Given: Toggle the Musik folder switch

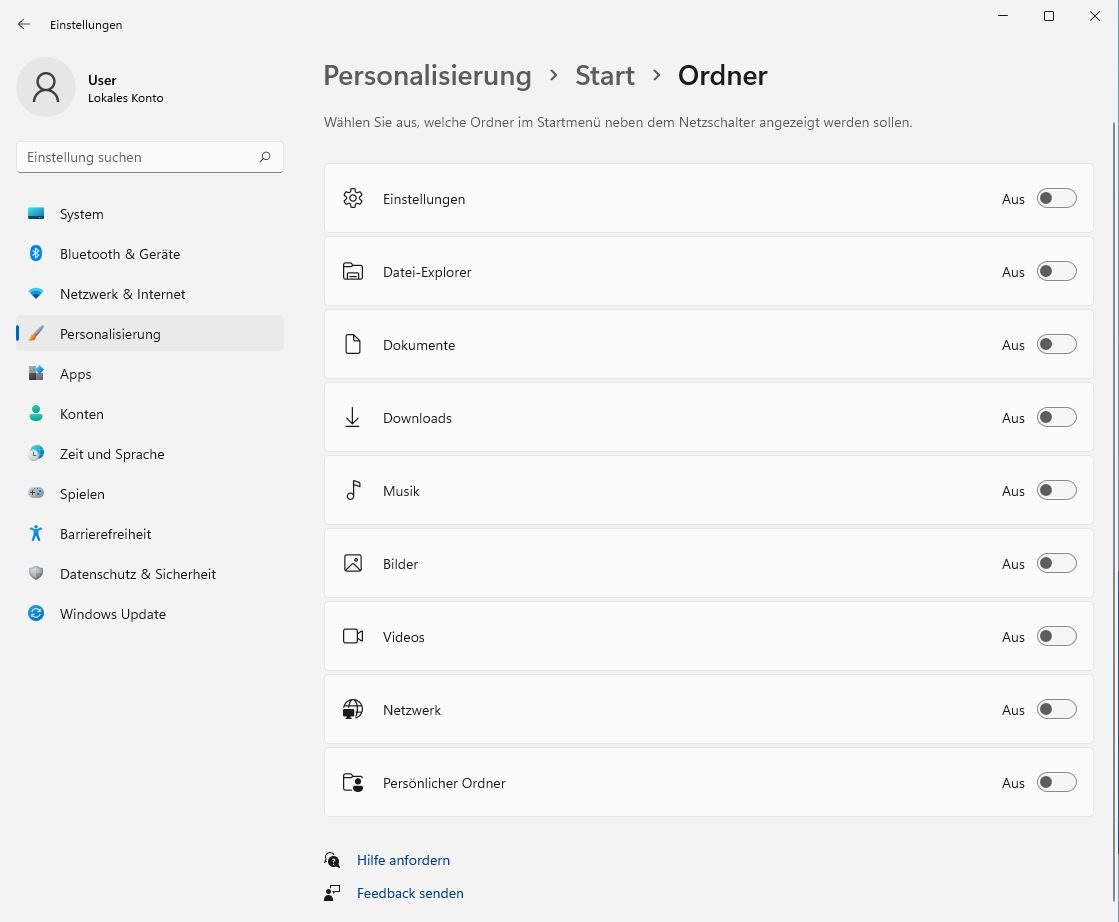Looking at the screenshot, I should 1056,490.
